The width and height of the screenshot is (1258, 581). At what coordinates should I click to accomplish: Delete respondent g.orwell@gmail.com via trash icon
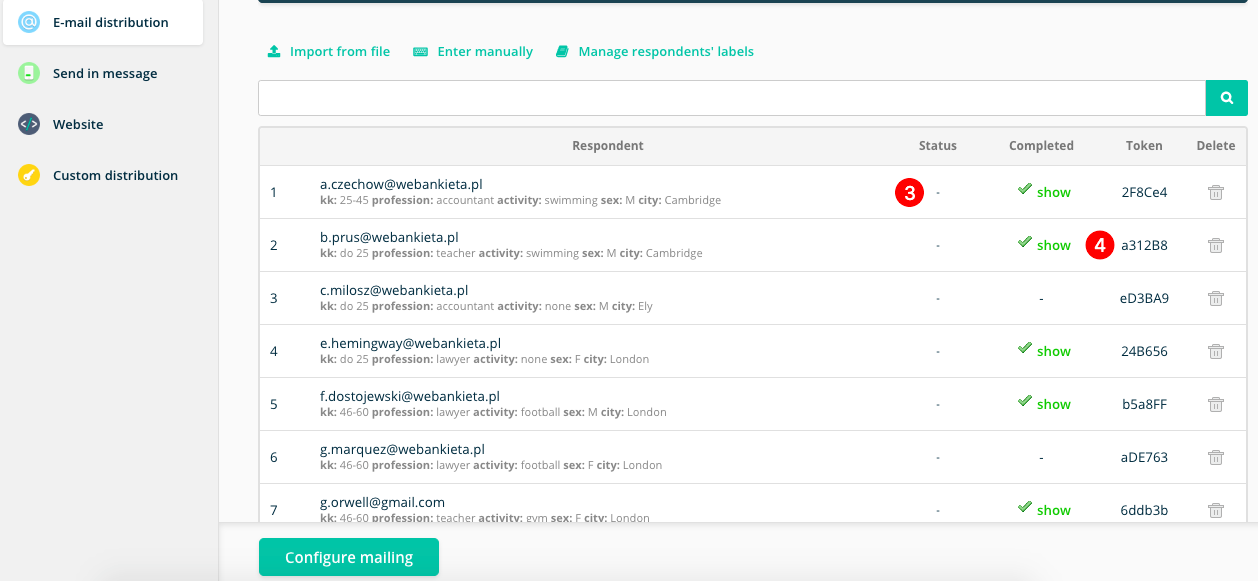point(1216,510)
